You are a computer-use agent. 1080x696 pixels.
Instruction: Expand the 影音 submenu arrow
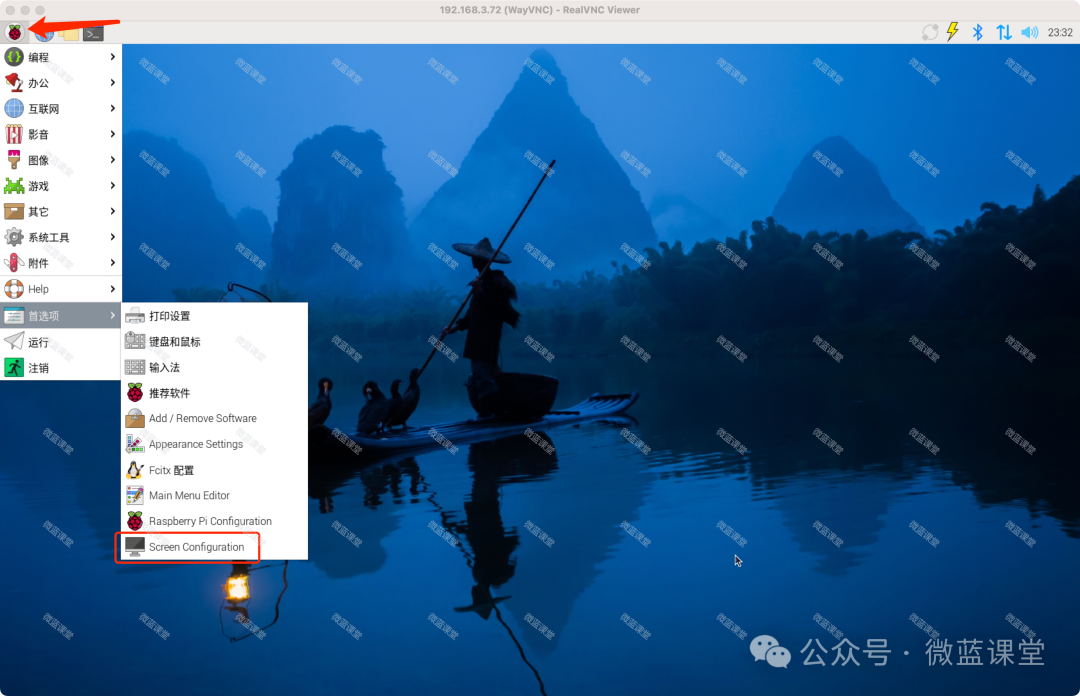click(112, 134)
